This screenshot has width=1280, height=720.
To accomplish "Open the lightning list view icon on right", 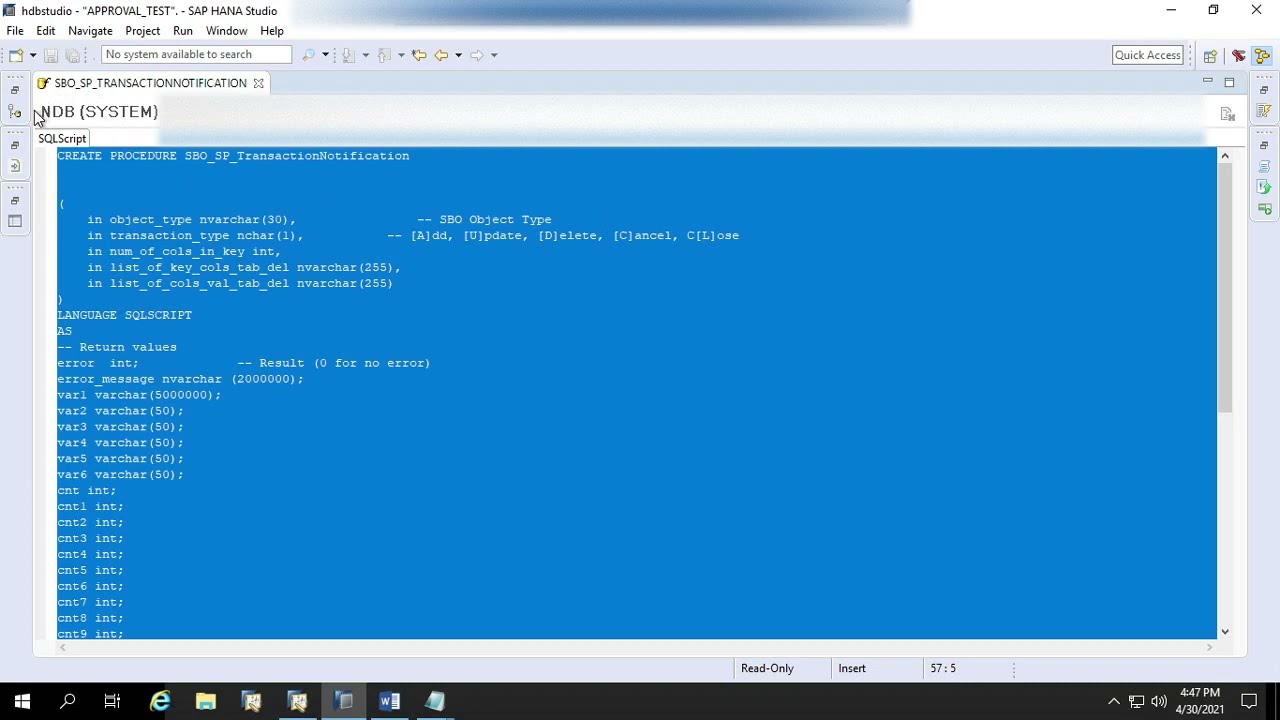I will (1264, 111).
